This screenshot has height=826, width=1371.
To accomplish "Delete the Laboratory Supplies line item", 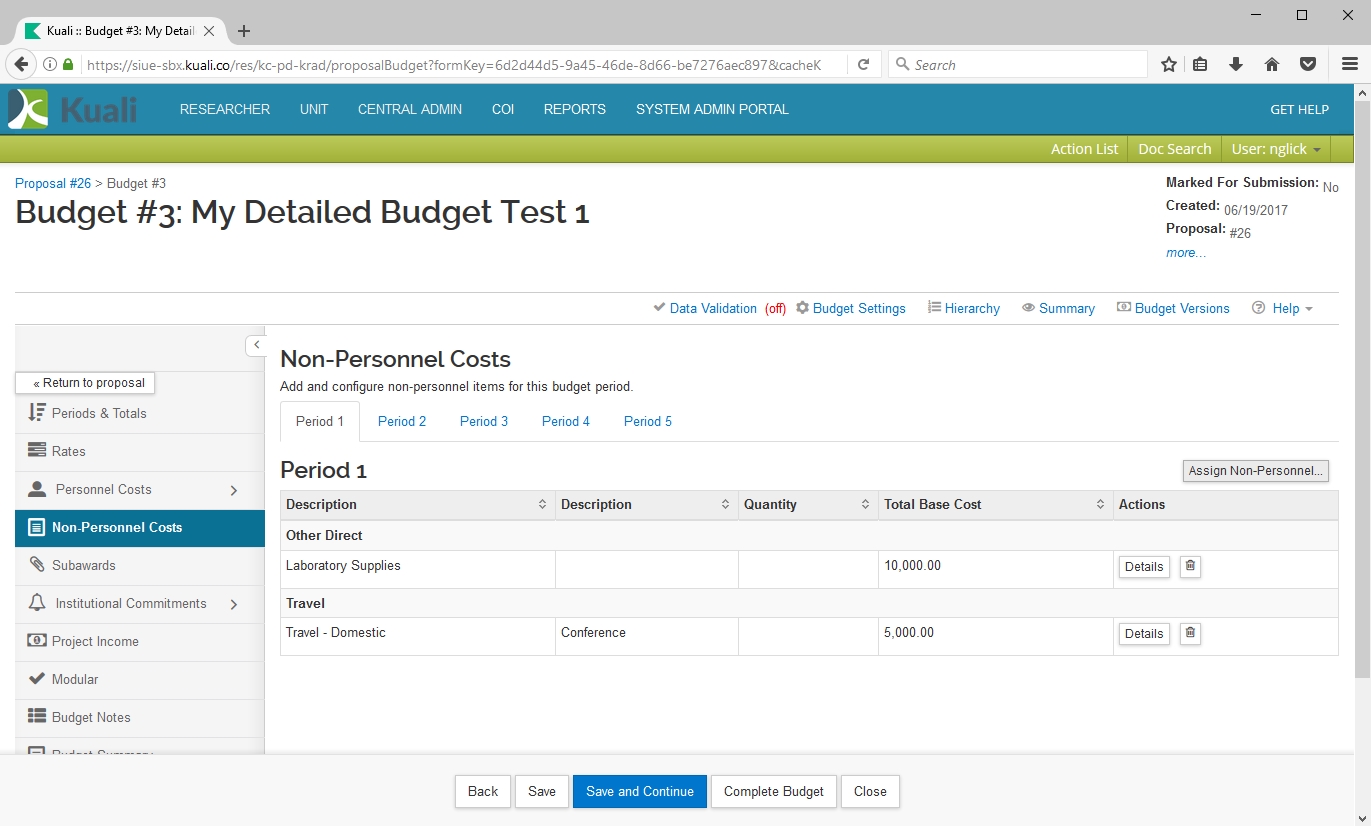I will pos(1190,566).
